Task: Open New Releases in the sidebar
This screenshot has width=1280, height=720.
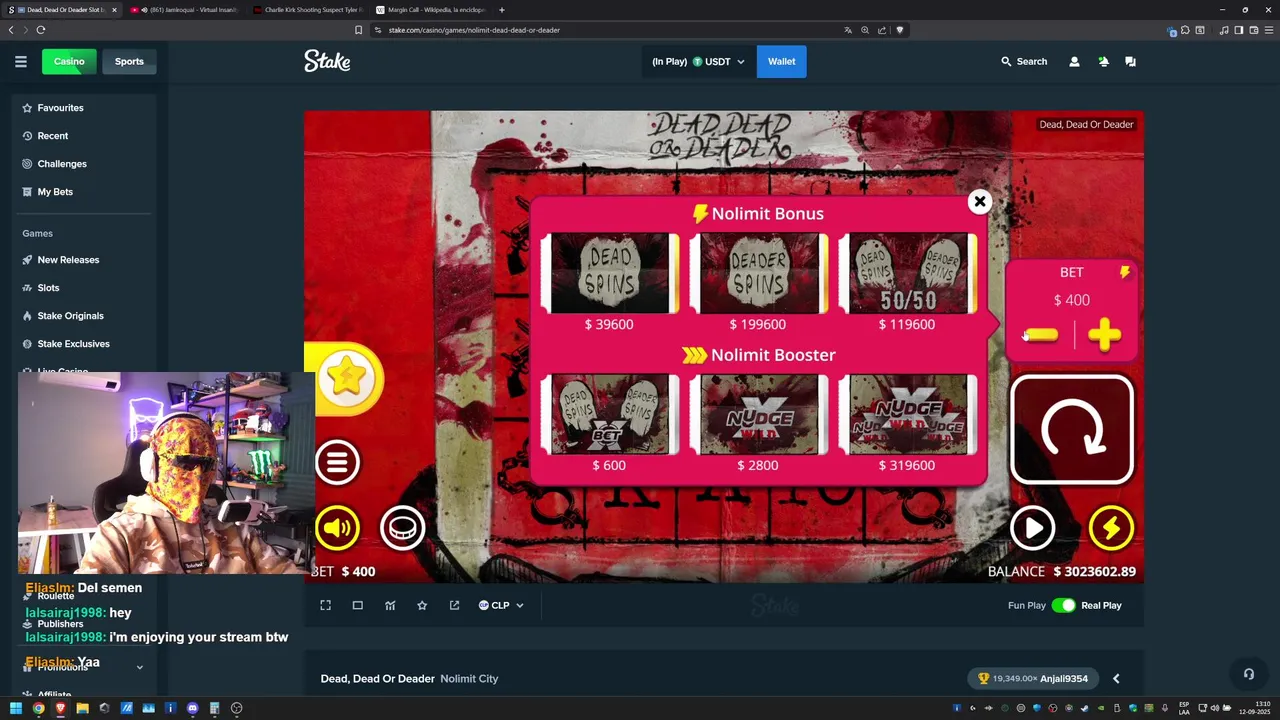Action: (x=84, y=260)
